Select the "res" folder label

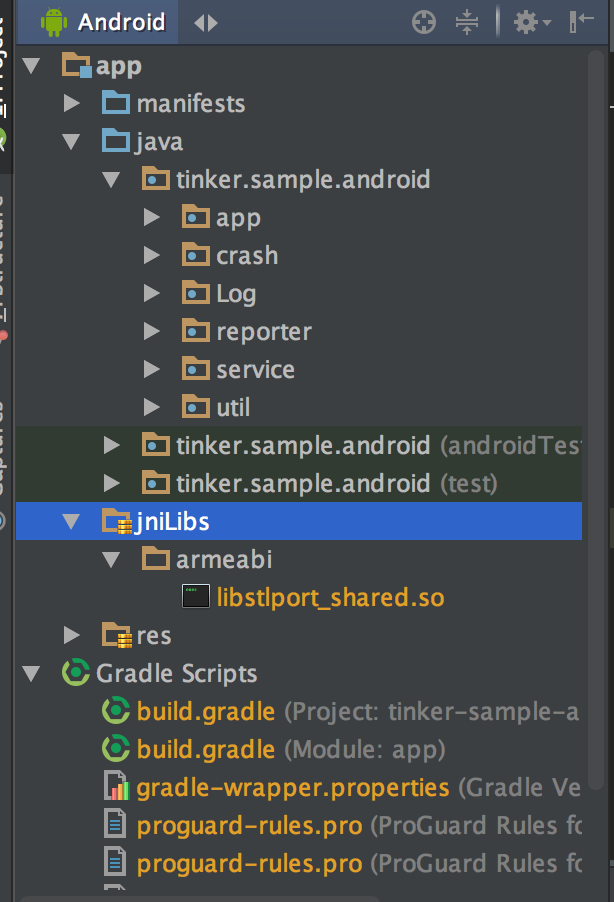point(154,636)
